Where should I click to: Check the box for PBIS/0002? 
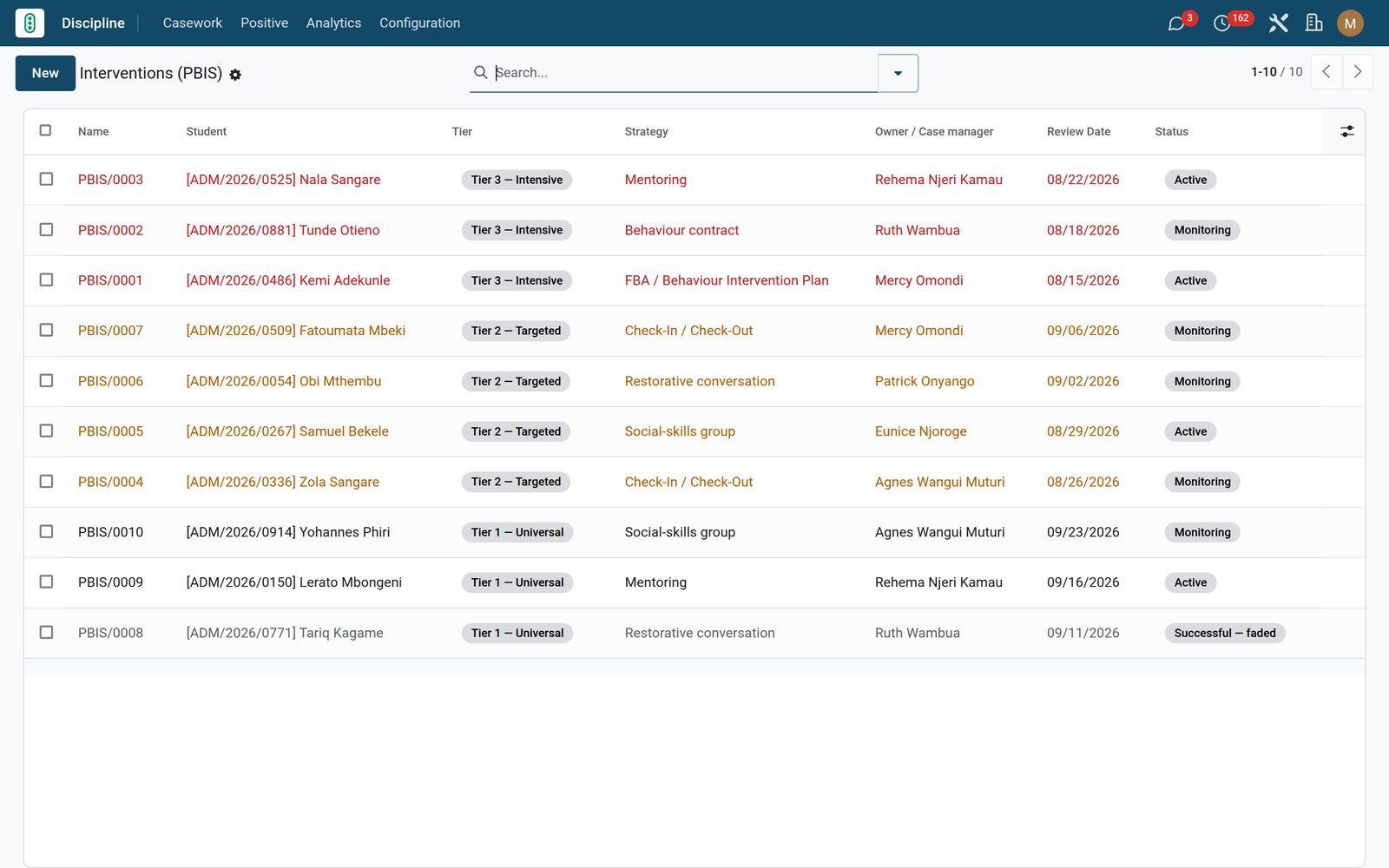[x=46, y=229]
